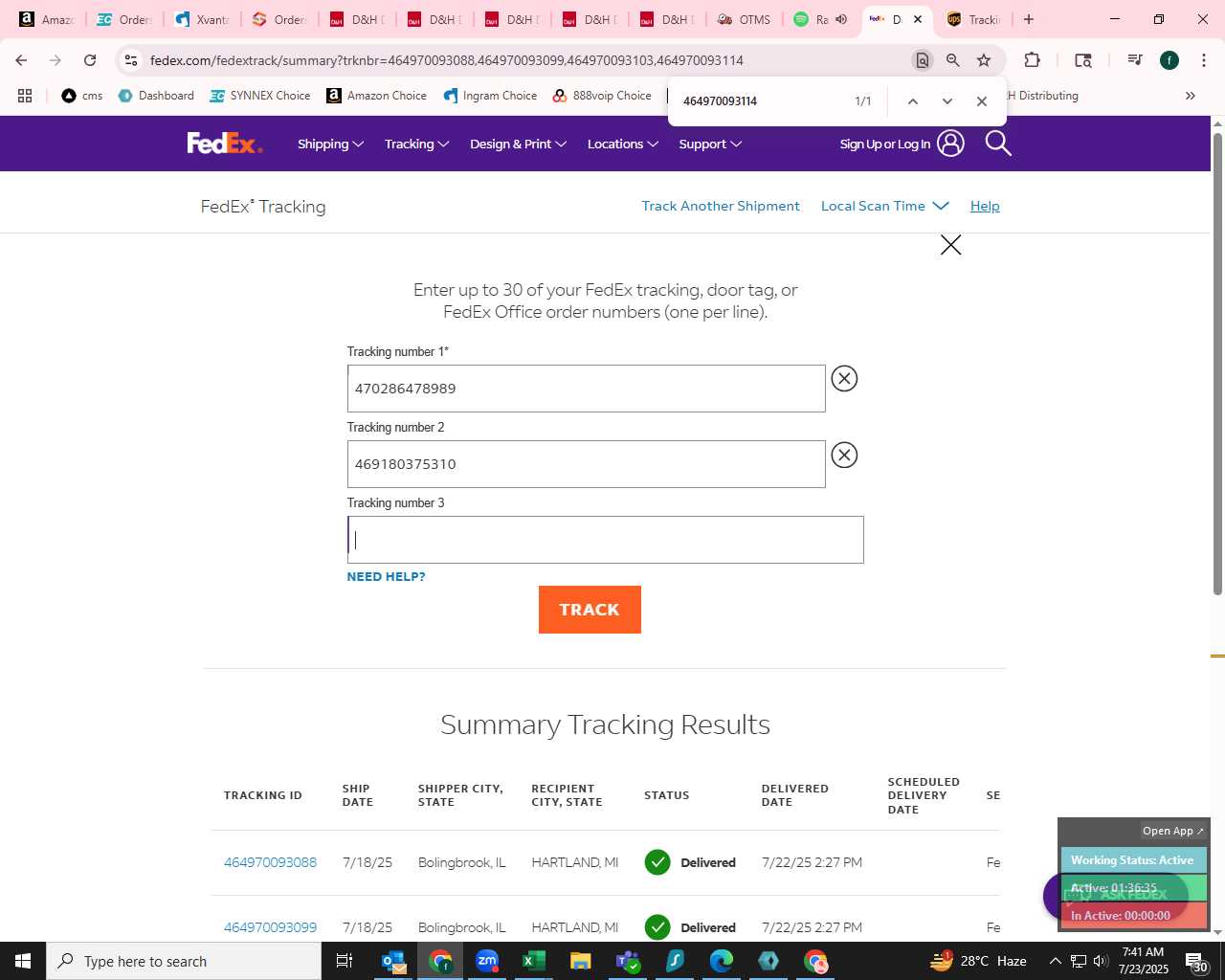Viewport: 1225px width, 980px height.
Task: Click Tracking number 2 input field
Action: 586,464
